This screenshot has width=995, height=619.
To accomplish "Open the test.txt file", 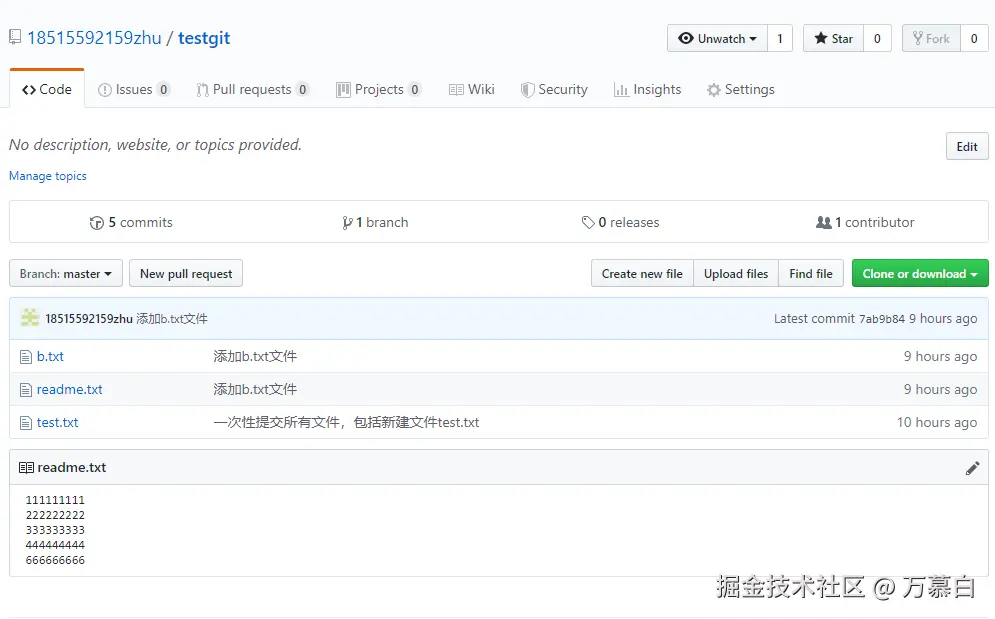I will tap(58, 422).
